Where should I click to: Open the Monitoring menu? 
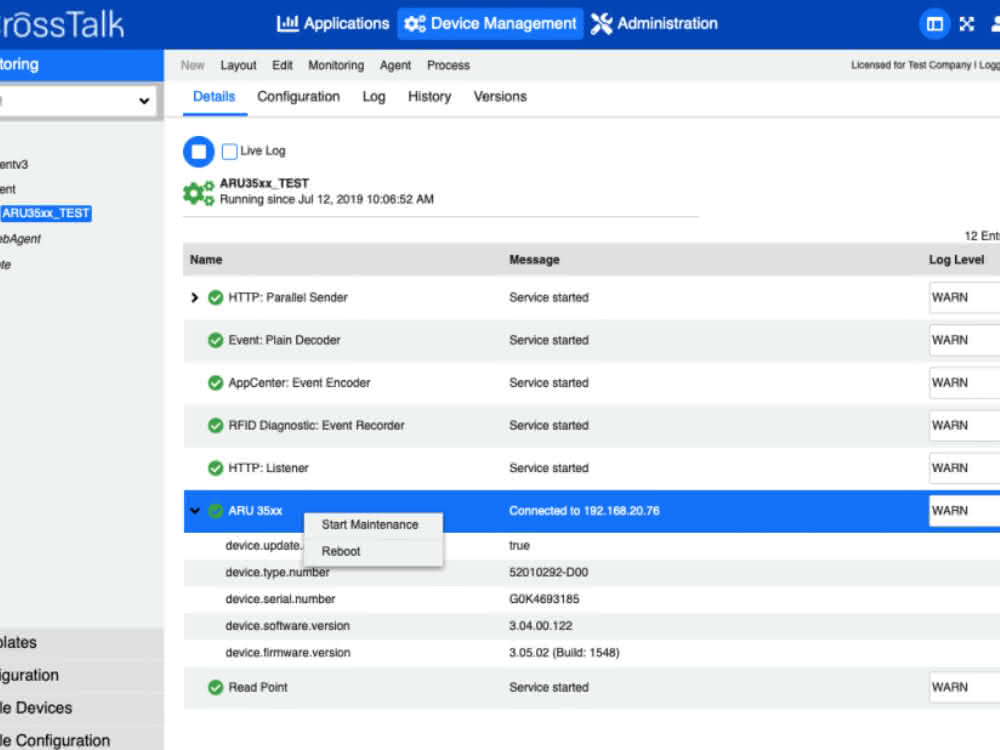336,65
